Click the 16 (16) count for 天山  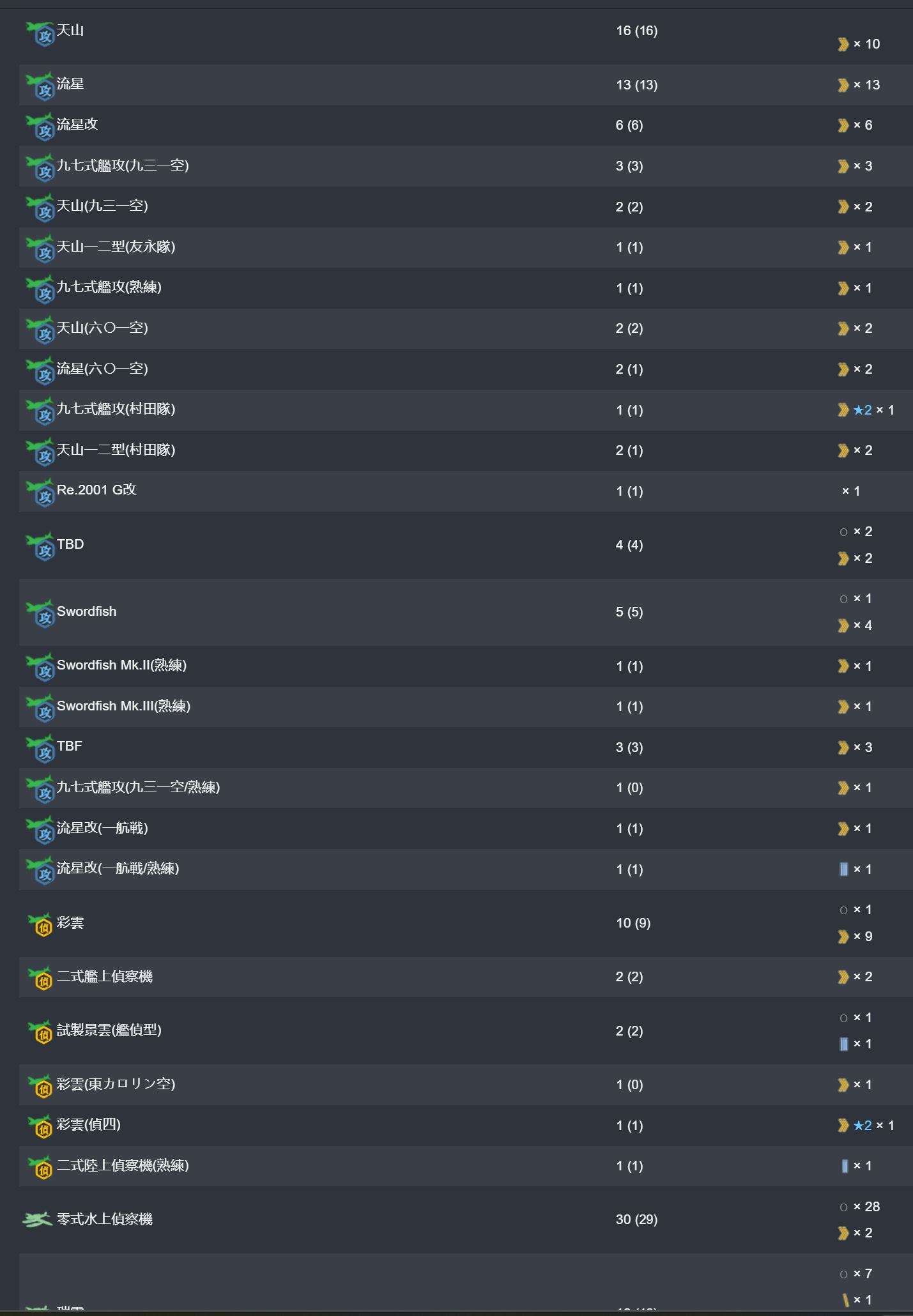(636, 31)
